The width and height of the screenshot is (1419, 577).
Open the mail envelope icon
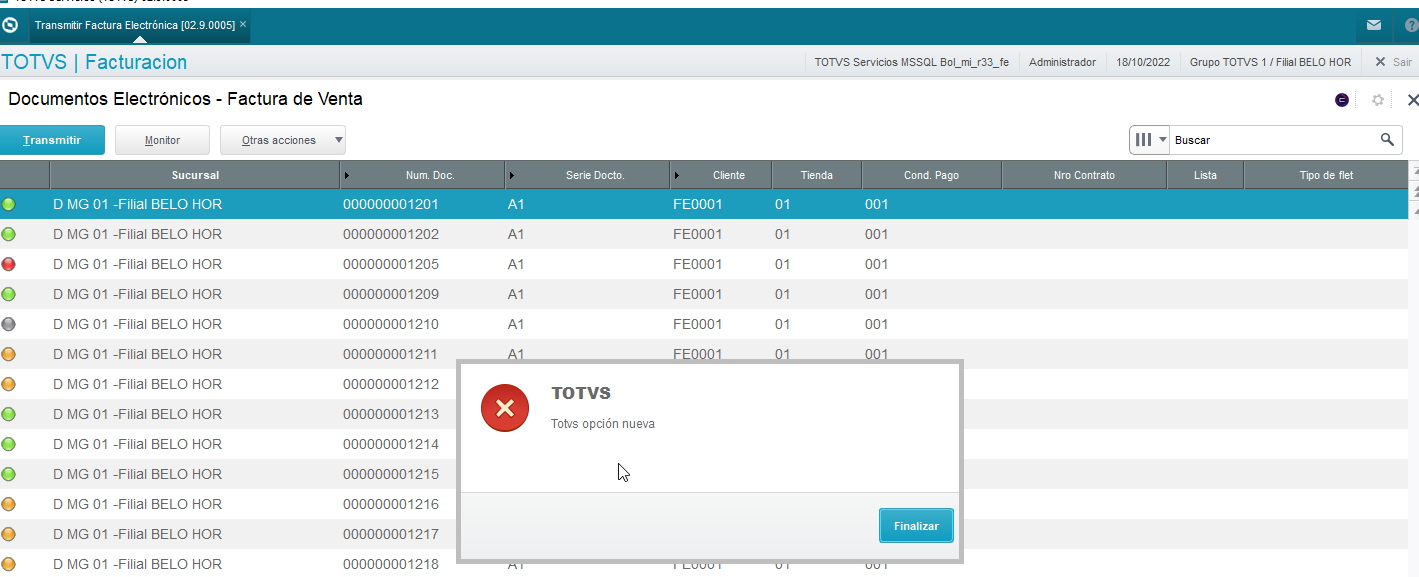1375,25
